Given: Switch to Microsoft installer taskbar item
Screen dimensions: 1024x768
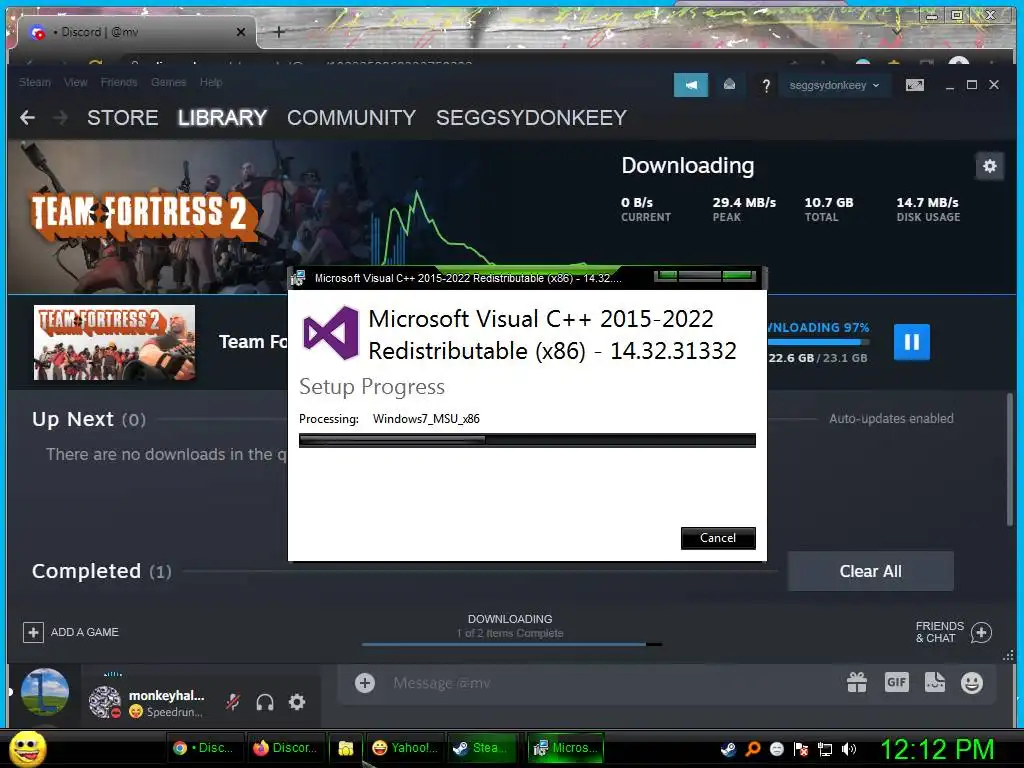Looking at the screenshot, I should [x=566, y=748].
